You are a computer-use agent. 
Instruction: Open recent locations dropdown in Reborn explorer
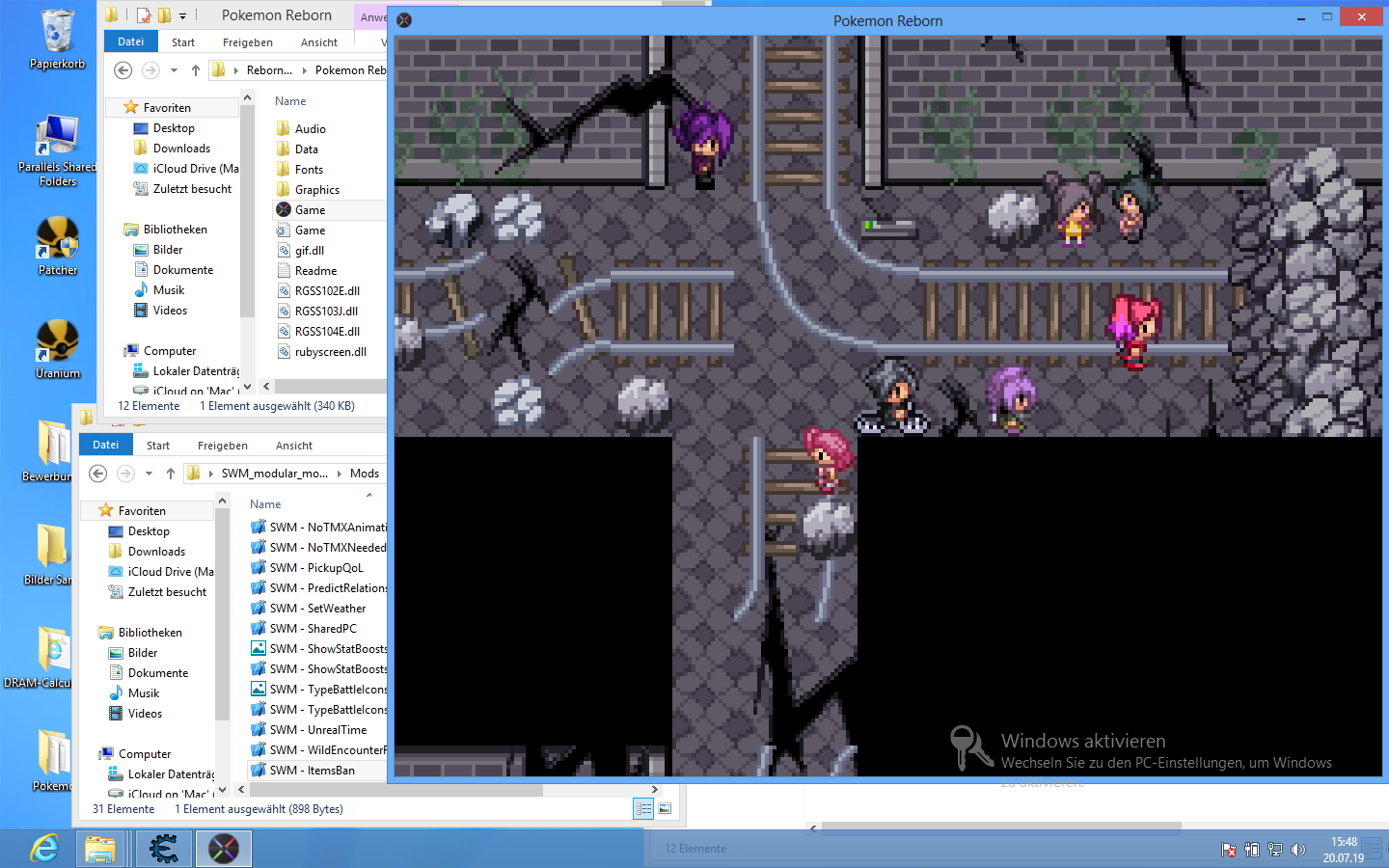[174, 70]
